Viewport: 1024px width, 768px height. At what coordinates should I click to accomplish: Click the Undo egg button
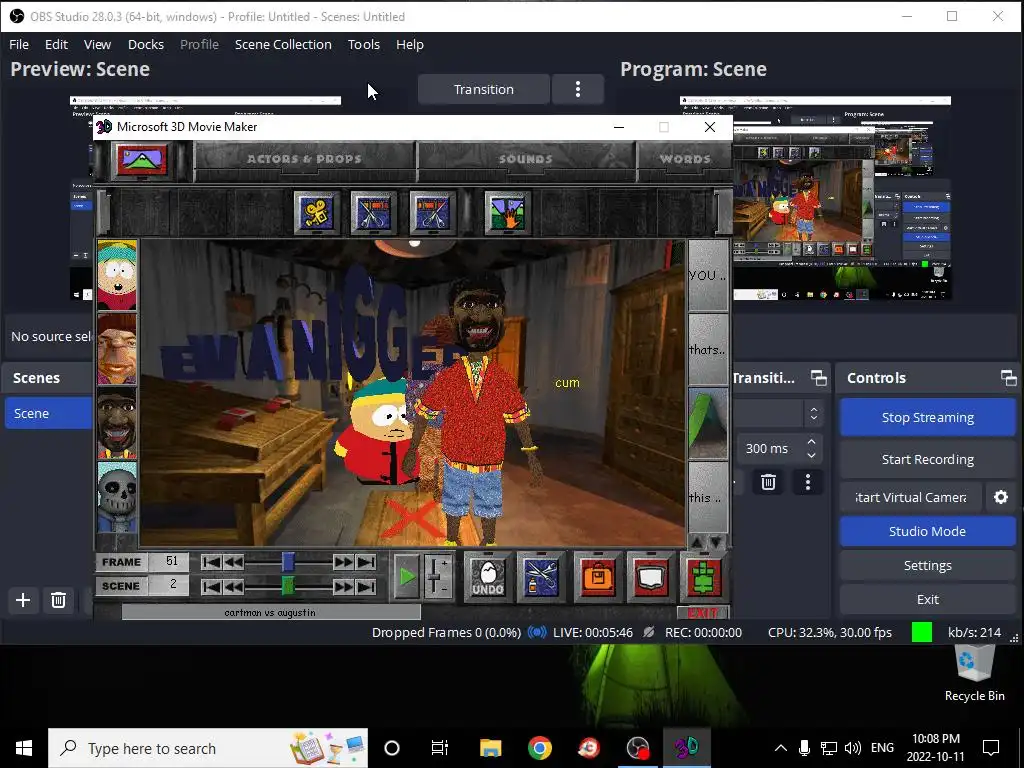click(488, 577)
